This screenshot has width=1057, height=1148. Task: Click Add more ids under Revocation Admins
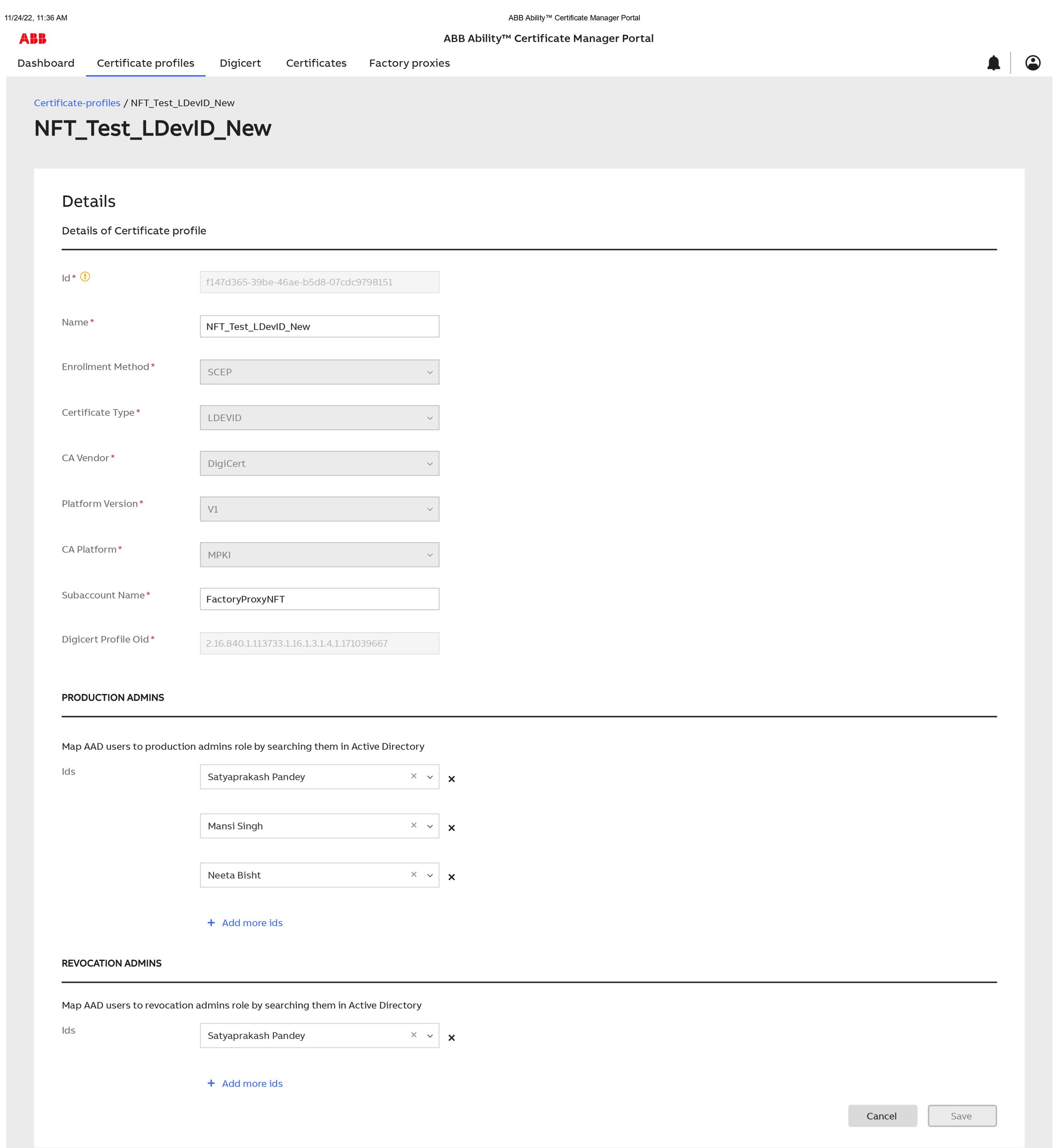(252, 1083)
